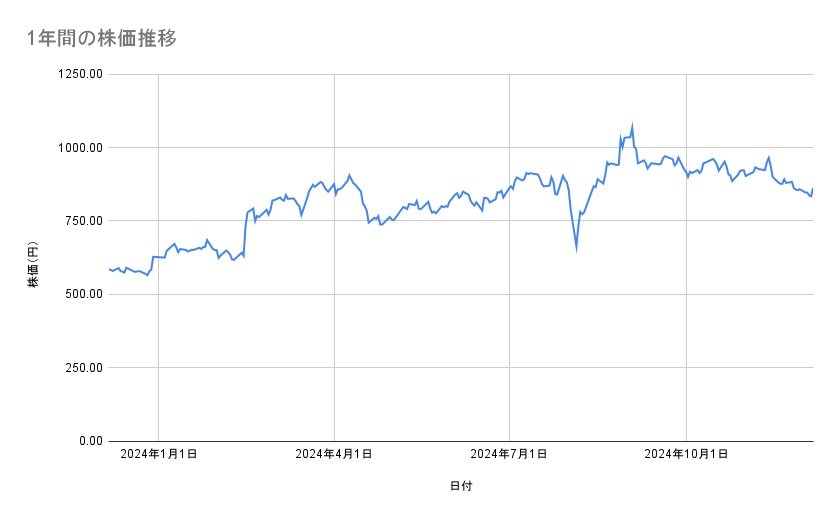
Task: Click the sharp August dip on the line
Action: (x=576, y=249)
